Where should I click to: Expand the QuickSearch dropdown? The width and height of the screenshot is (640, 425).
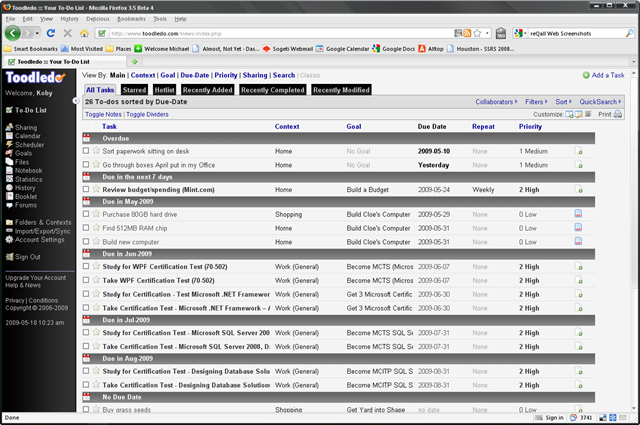click(600, 101)
